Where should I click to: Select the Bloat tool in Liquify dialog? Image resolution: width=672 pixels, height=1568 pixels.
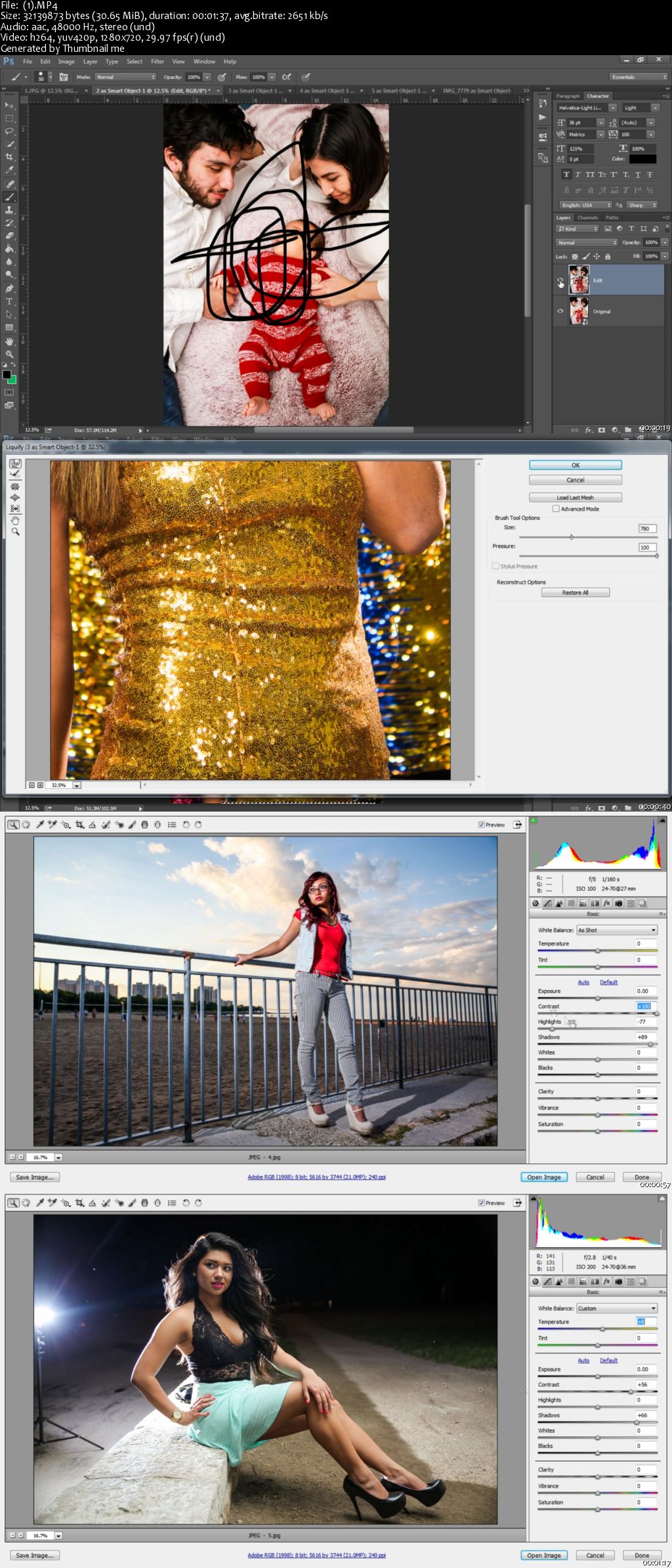click(x=15, y=498)
